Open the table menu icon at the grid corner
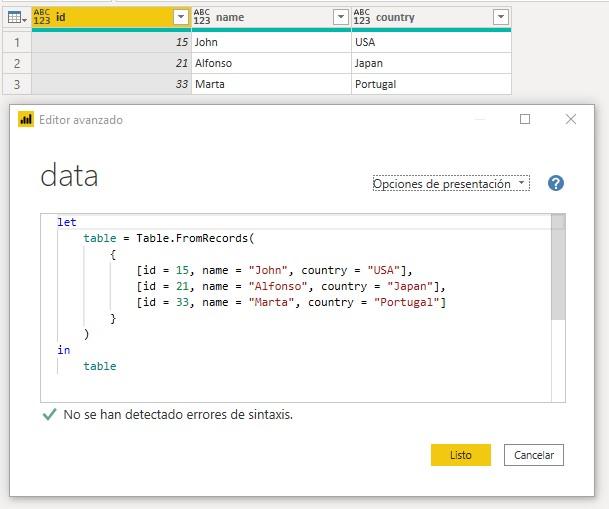This screenshot has width=609, height=509. click(17, 17)
